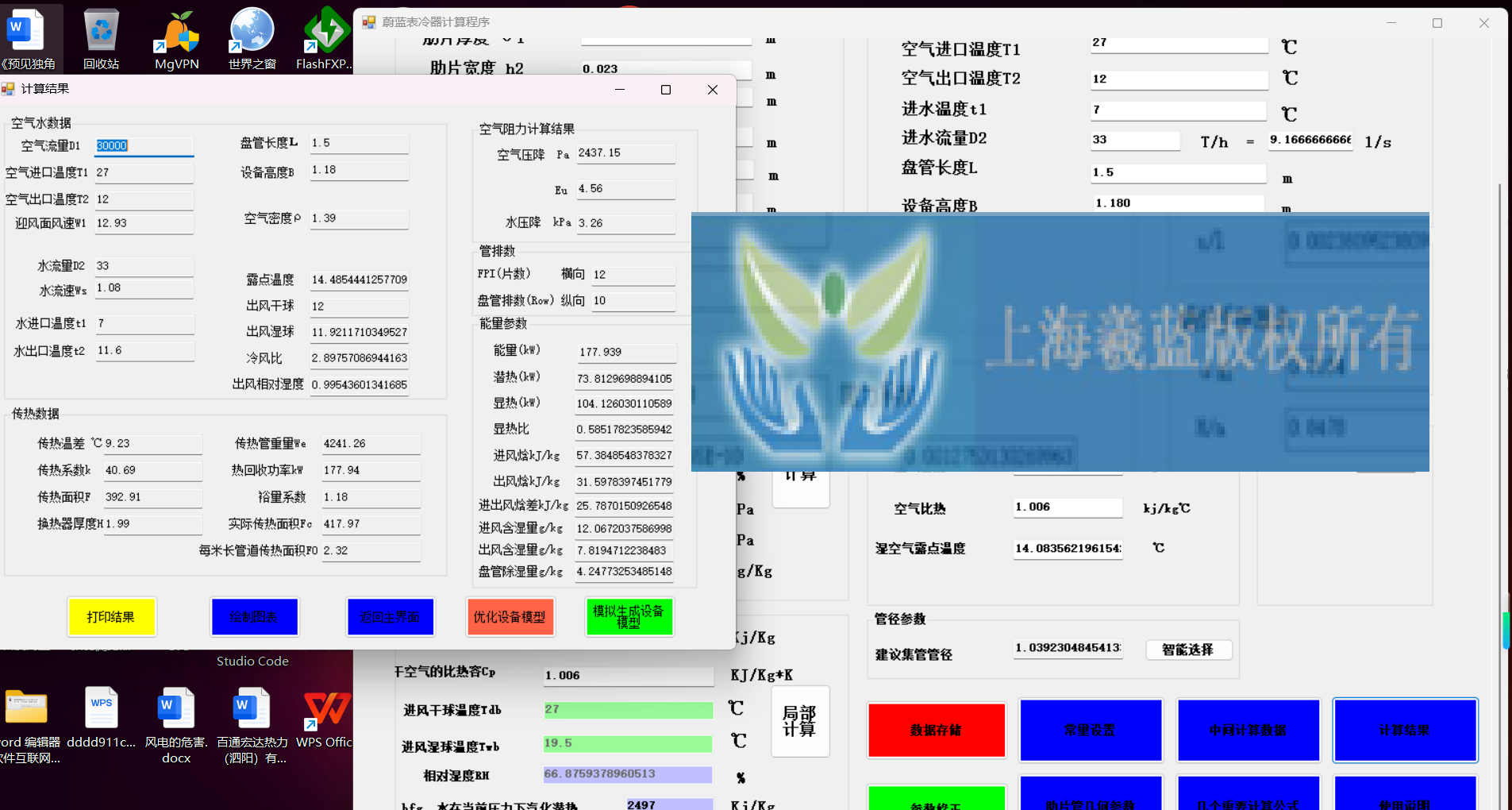The image size is (1512, 810).
Task: Open the 世界之窗 browser shortcut
Action: (252, 38)
